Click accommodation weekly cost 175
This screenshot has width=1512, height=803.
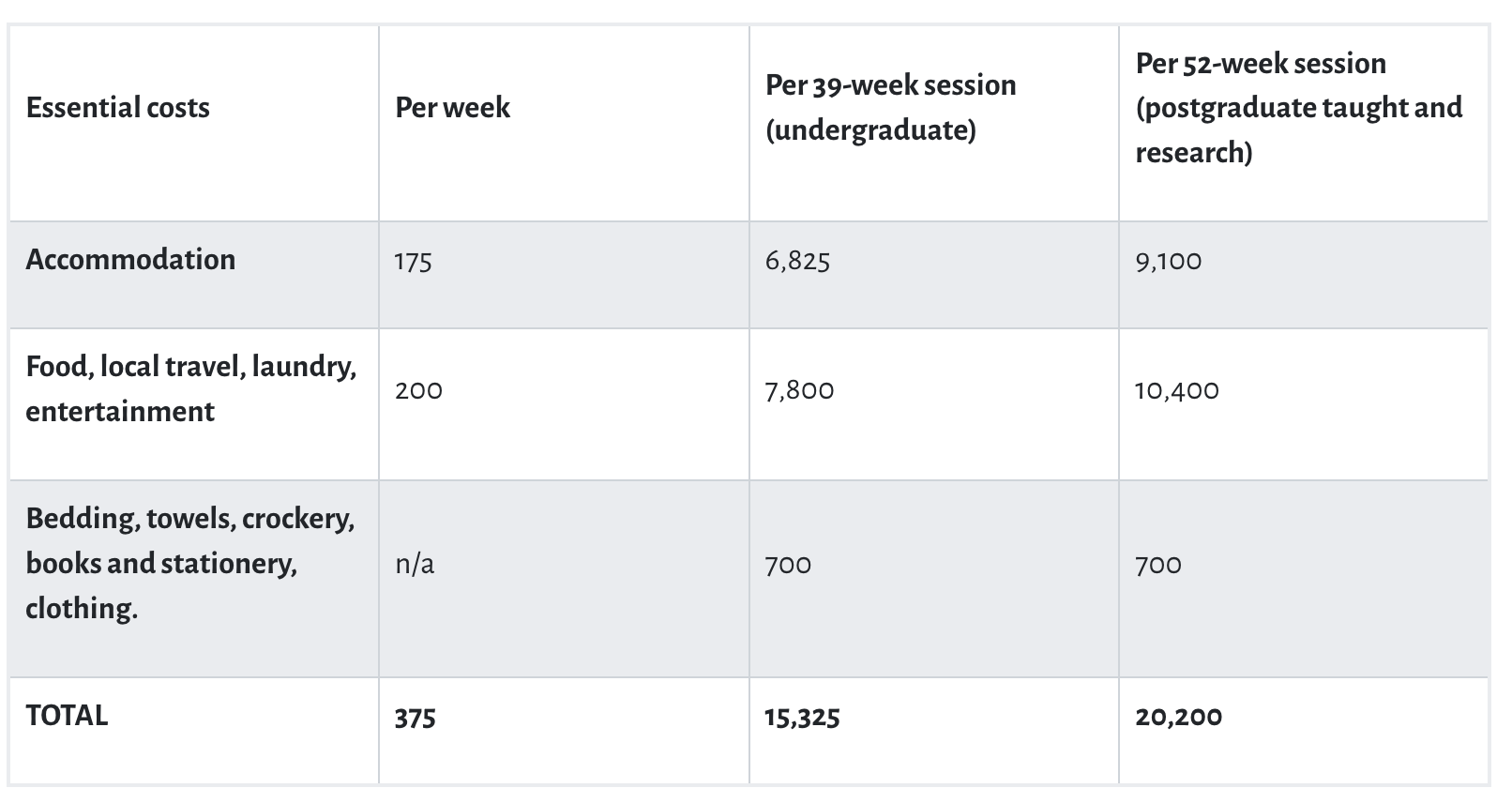[414, 261]
